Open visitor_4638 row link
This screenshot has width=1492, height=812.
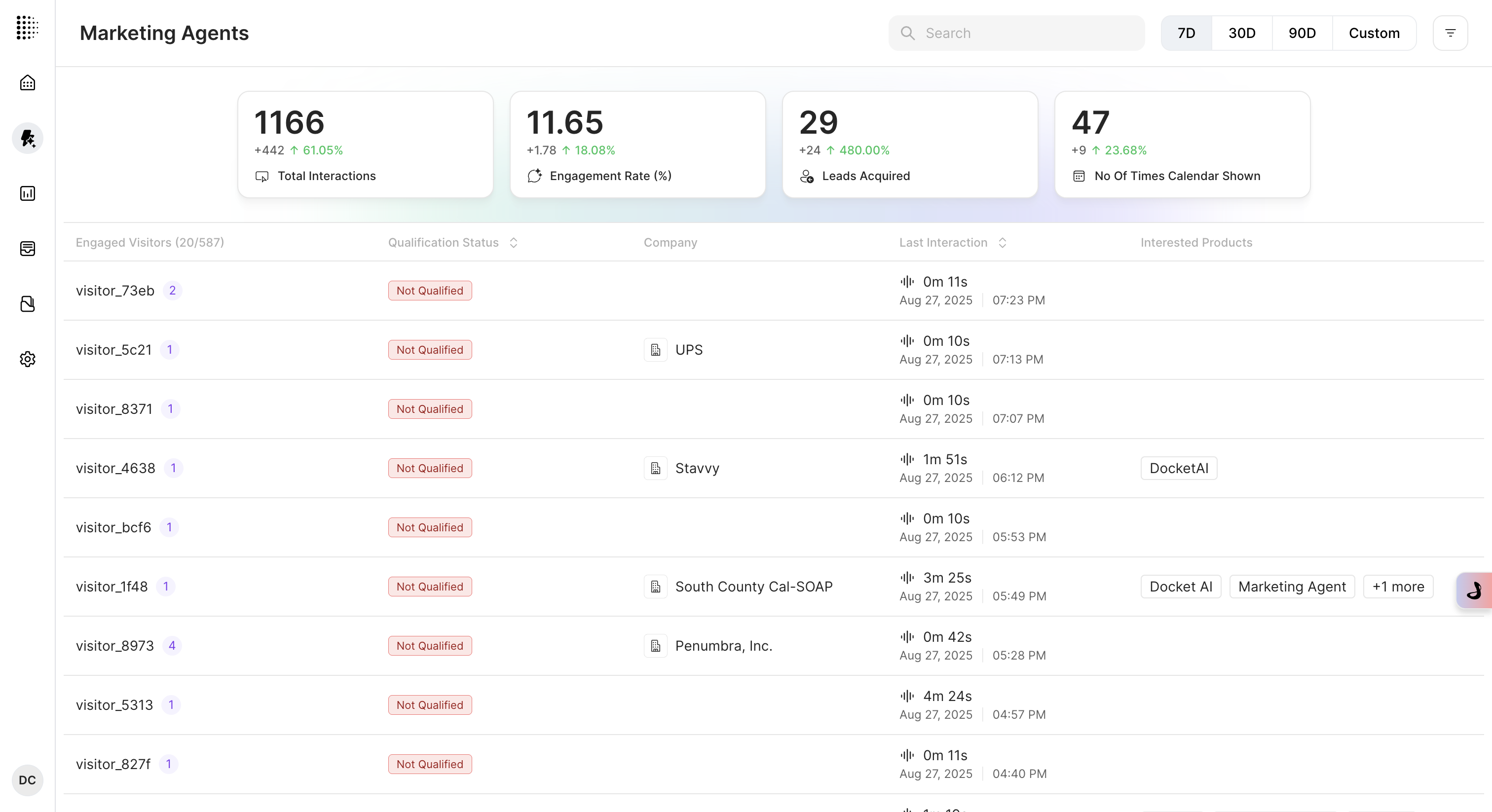(115, 468)
